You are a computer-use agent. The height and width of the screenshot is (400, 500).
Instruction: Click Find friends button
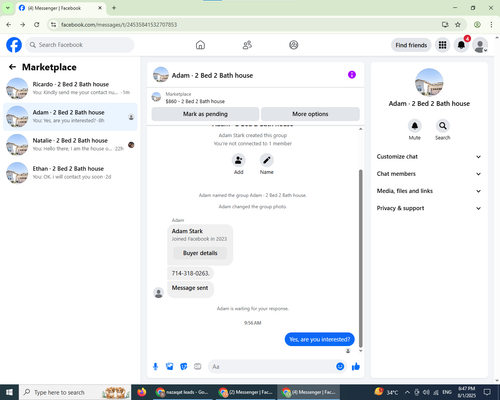[x=411, y=45]
